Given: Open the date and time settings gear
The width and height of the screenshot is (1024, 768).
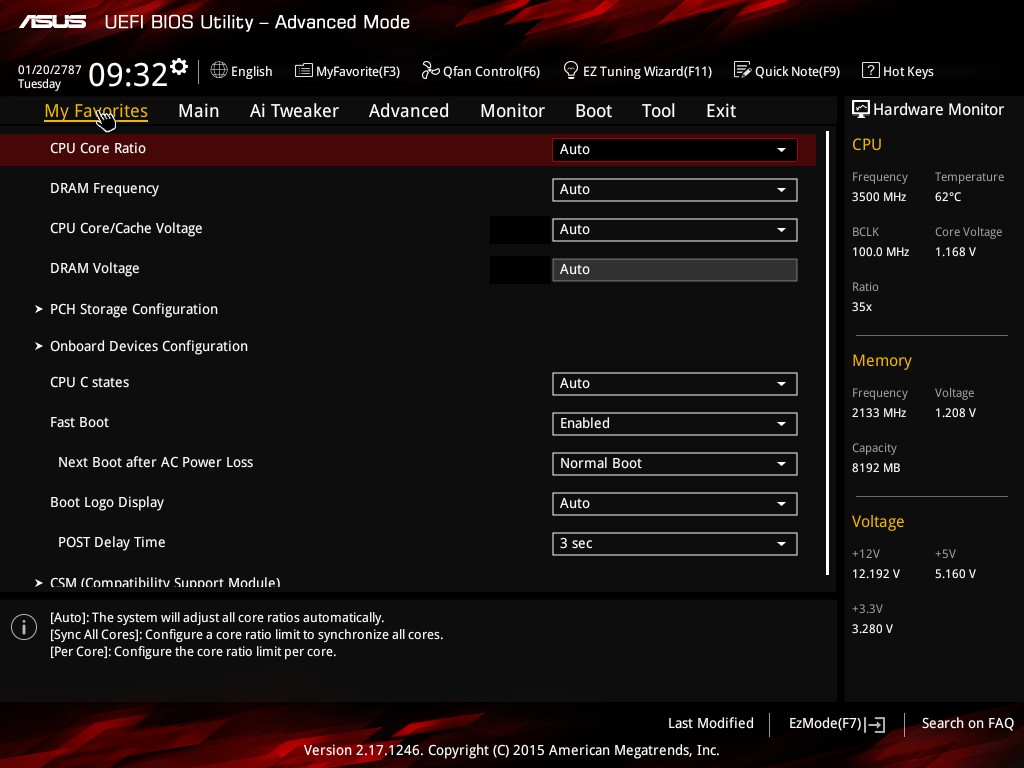Looking at the screenshot, I should [179, 67].
